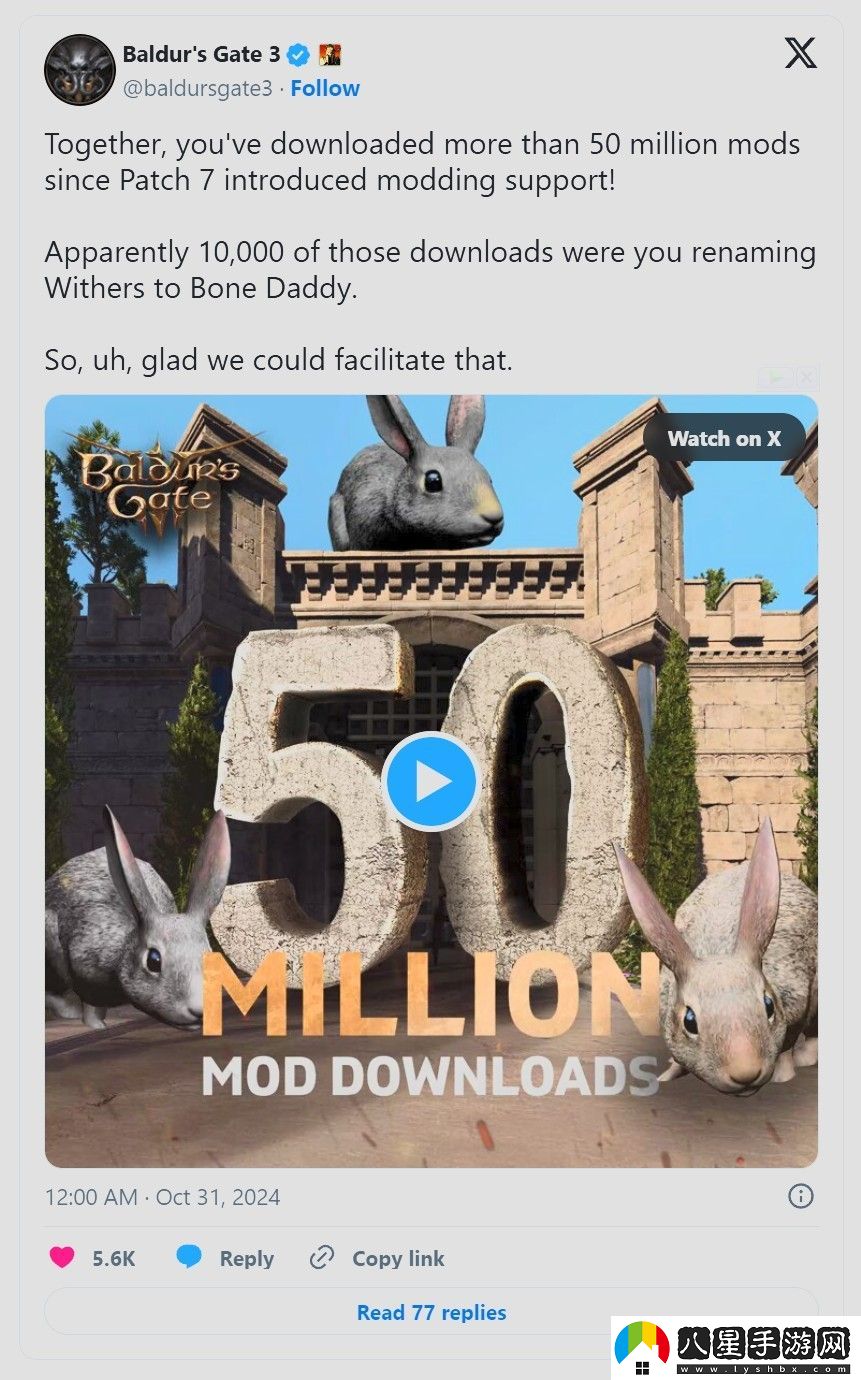861x1380 pixels.
Task: Click the video thumbnail Baldur's Gate logo
Action: pyautogui.click(x=147, y=475)
